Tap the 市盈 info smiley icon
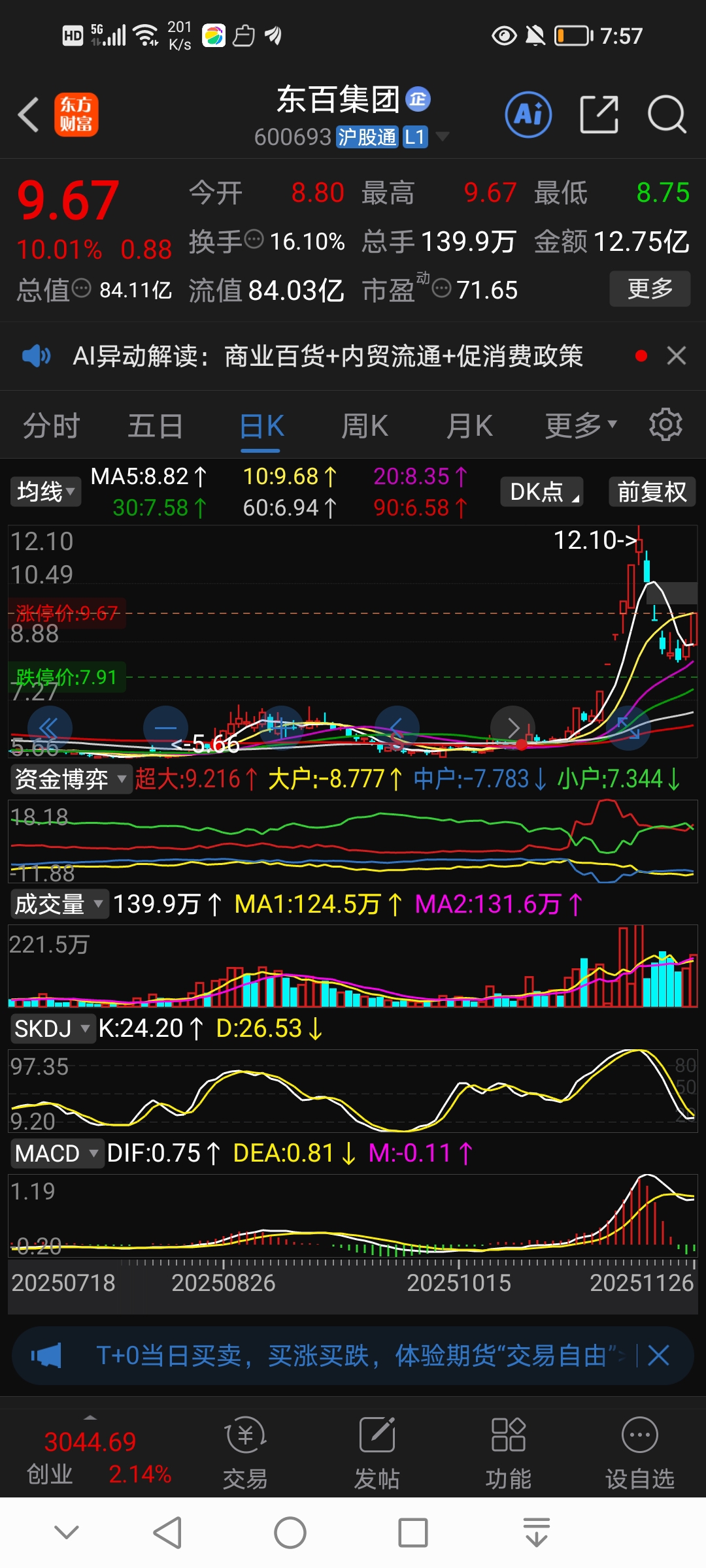 point(442,288)
